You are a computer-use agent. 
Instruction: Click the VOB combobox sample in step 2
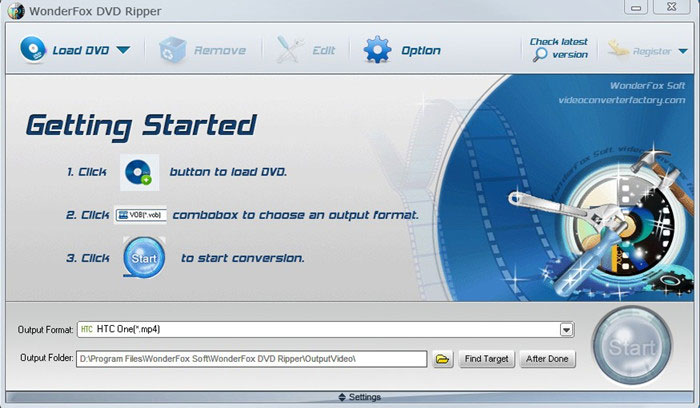[x=141, y=215]
